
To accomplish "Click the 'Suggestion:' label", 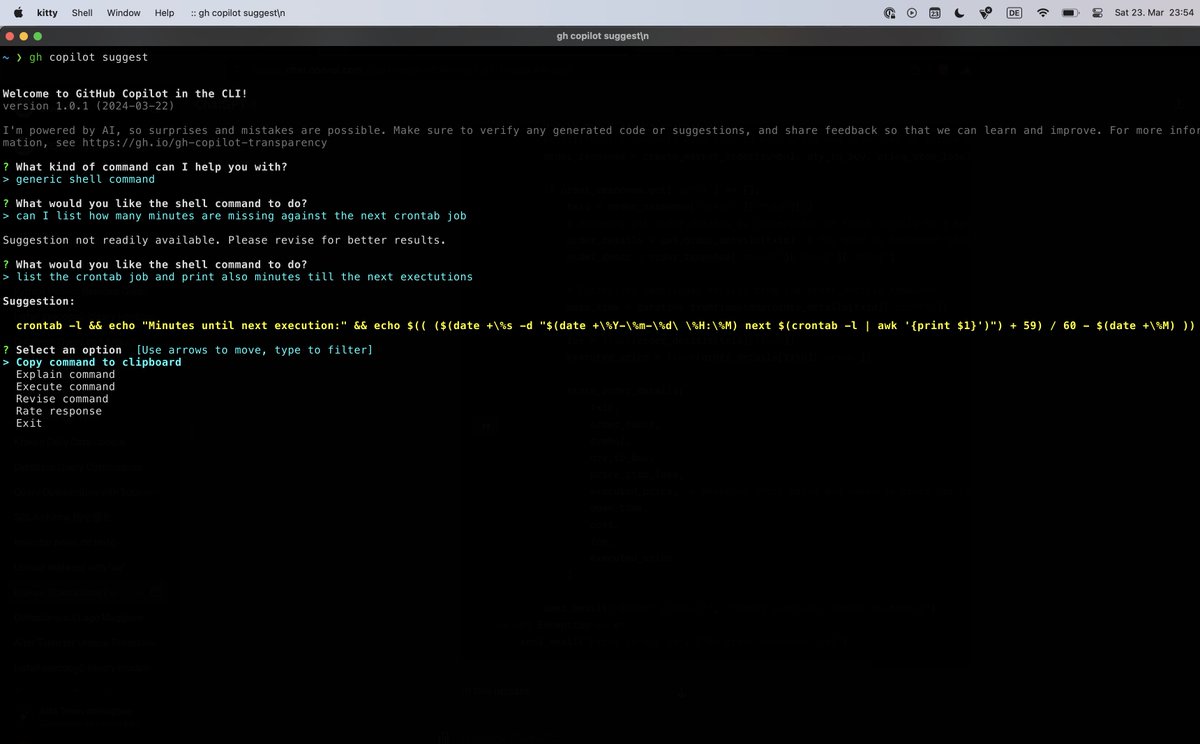I will (39, 301).
